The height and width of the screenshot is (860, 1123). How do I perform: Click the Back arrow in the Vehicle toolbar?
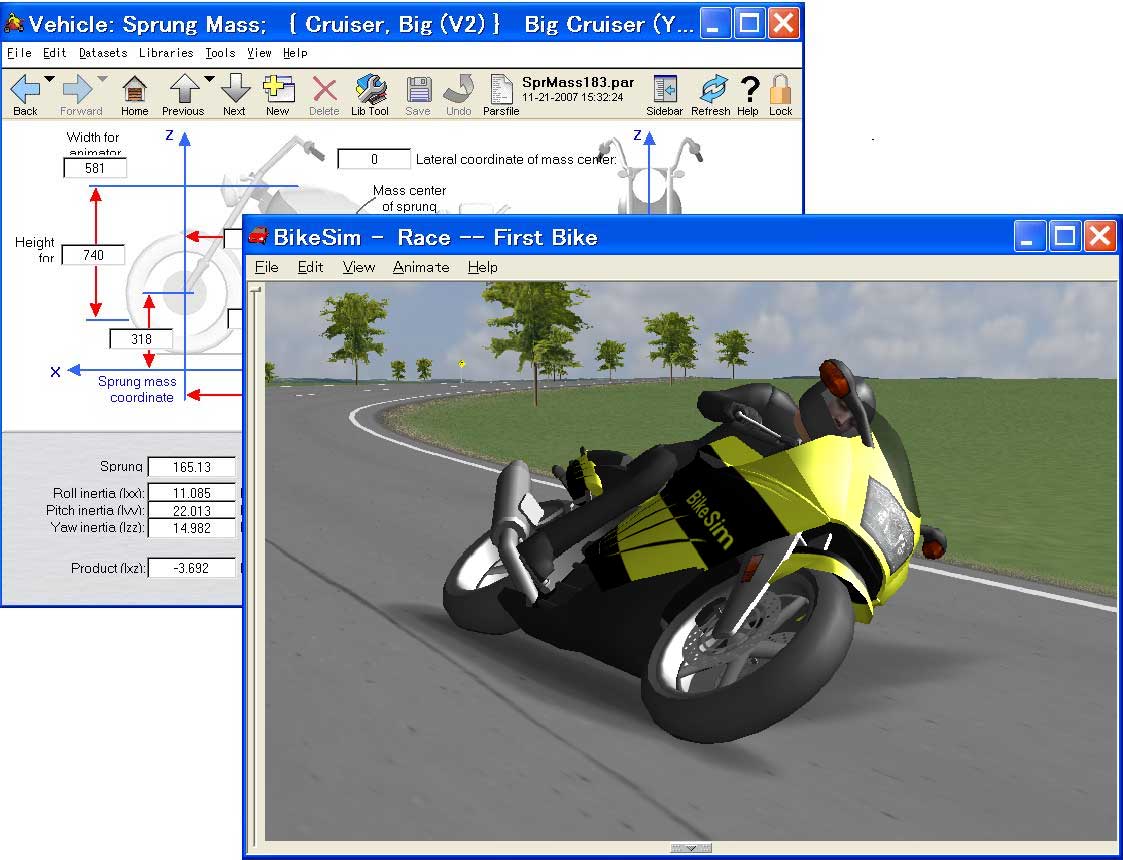click(24, 90)
